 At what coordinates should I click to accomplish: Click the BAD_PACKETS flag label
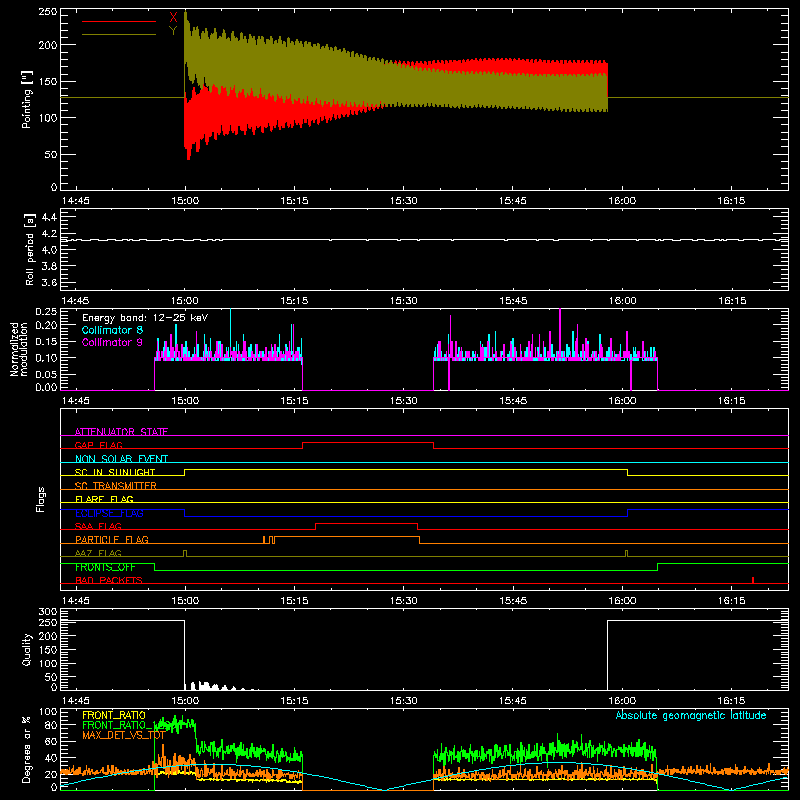(x=109, y=580)
